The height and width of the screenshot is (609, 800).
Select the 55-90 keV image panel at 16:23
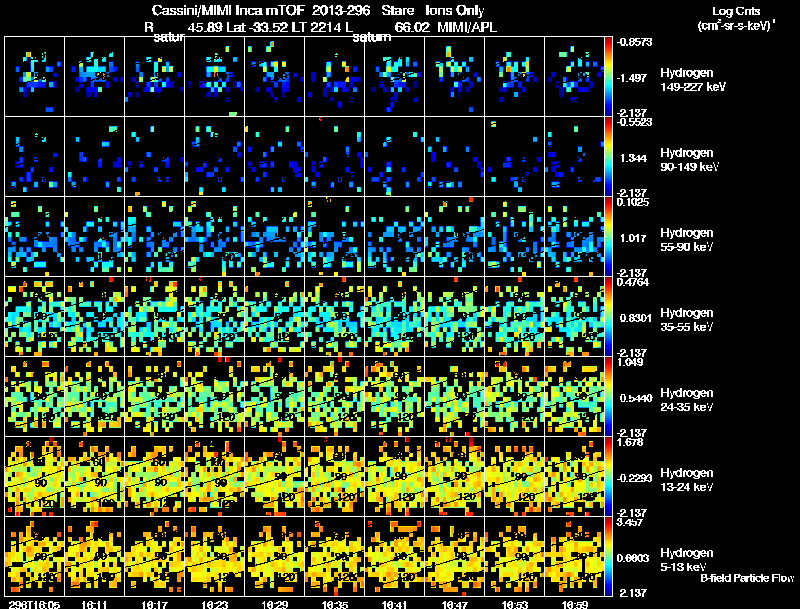pyautogui.click(x=214, y=237)
